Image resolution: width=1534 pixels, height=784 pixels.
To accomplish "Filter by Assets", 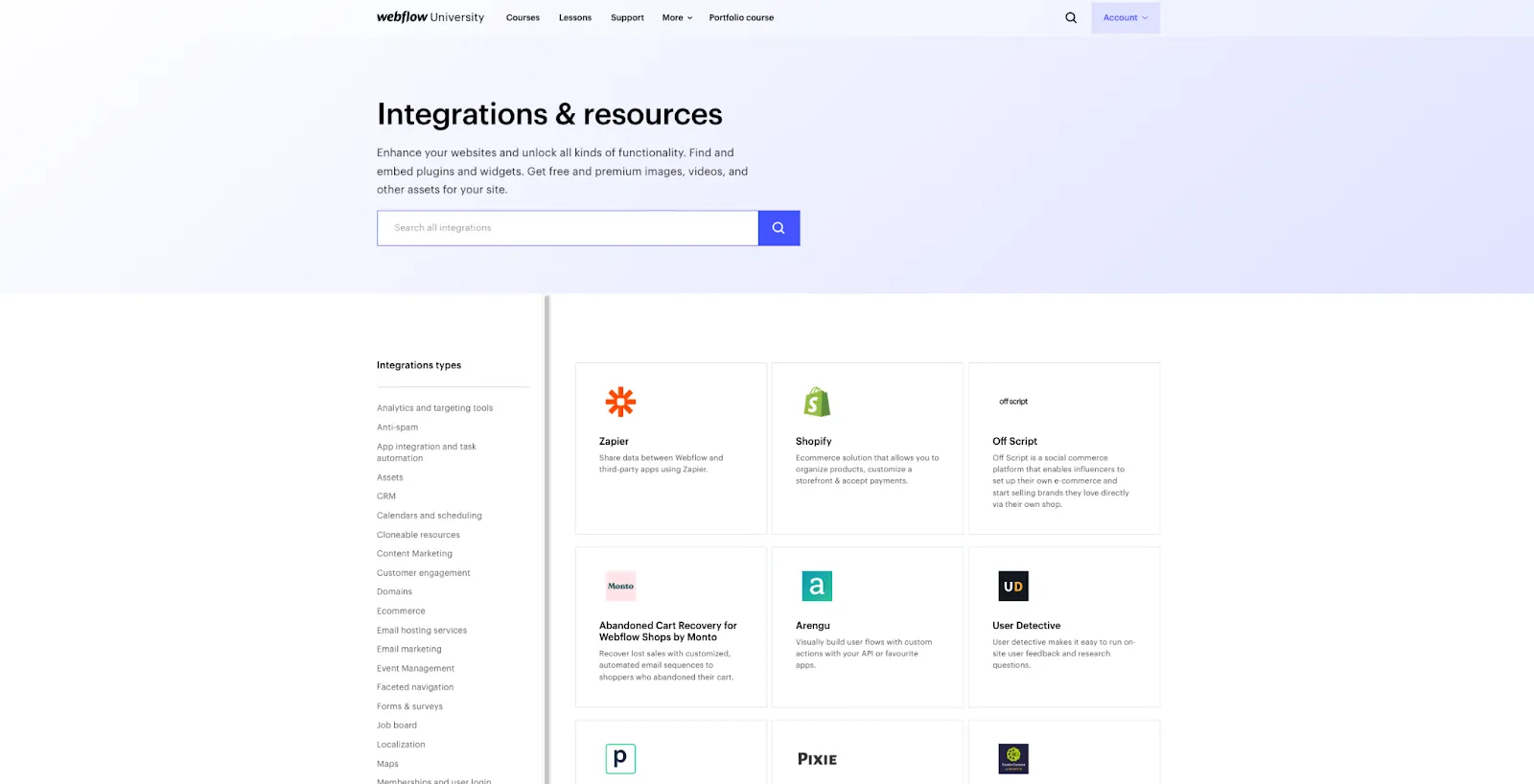I will [x=389, y=477].
